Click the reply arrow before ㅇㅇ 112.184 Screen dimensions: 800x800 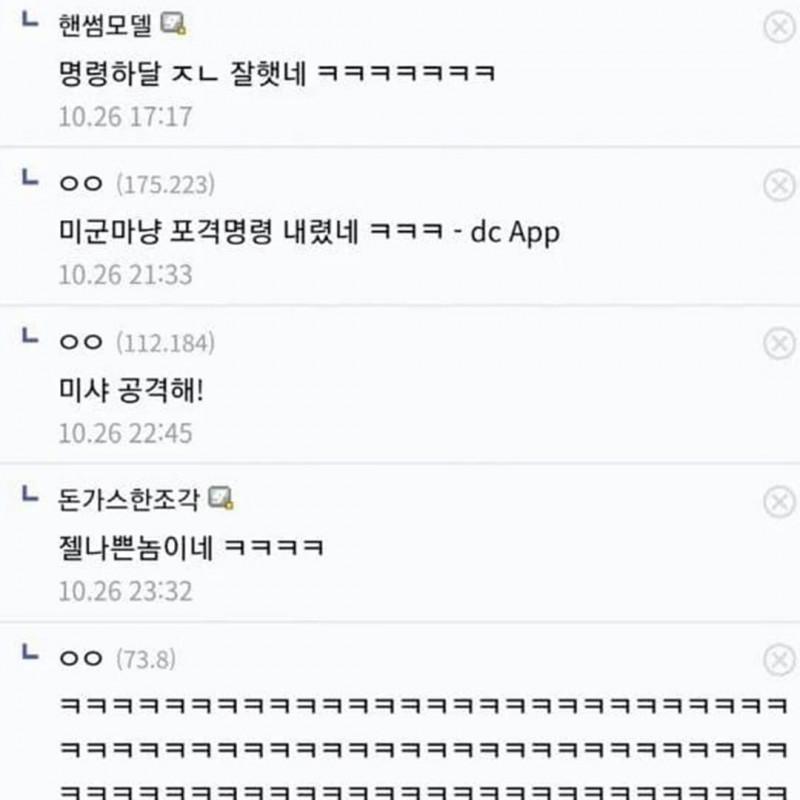click(x=30, y=336)
